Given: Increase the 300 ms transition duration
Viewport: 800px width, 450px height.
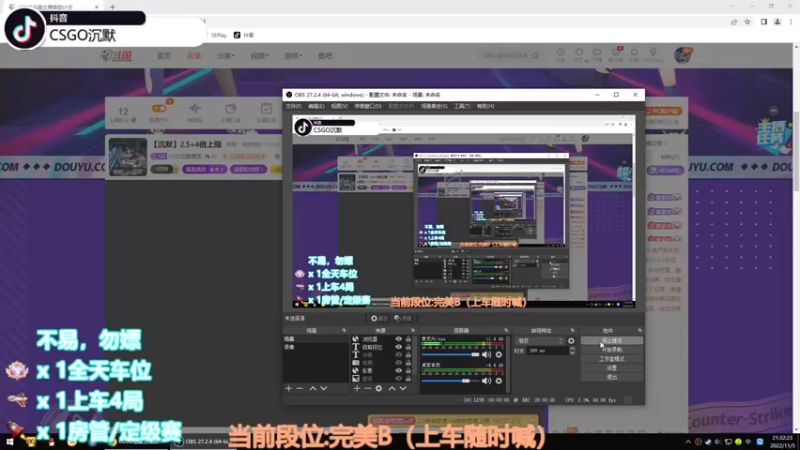Looking at the screenshot, I should pos(572,349).
